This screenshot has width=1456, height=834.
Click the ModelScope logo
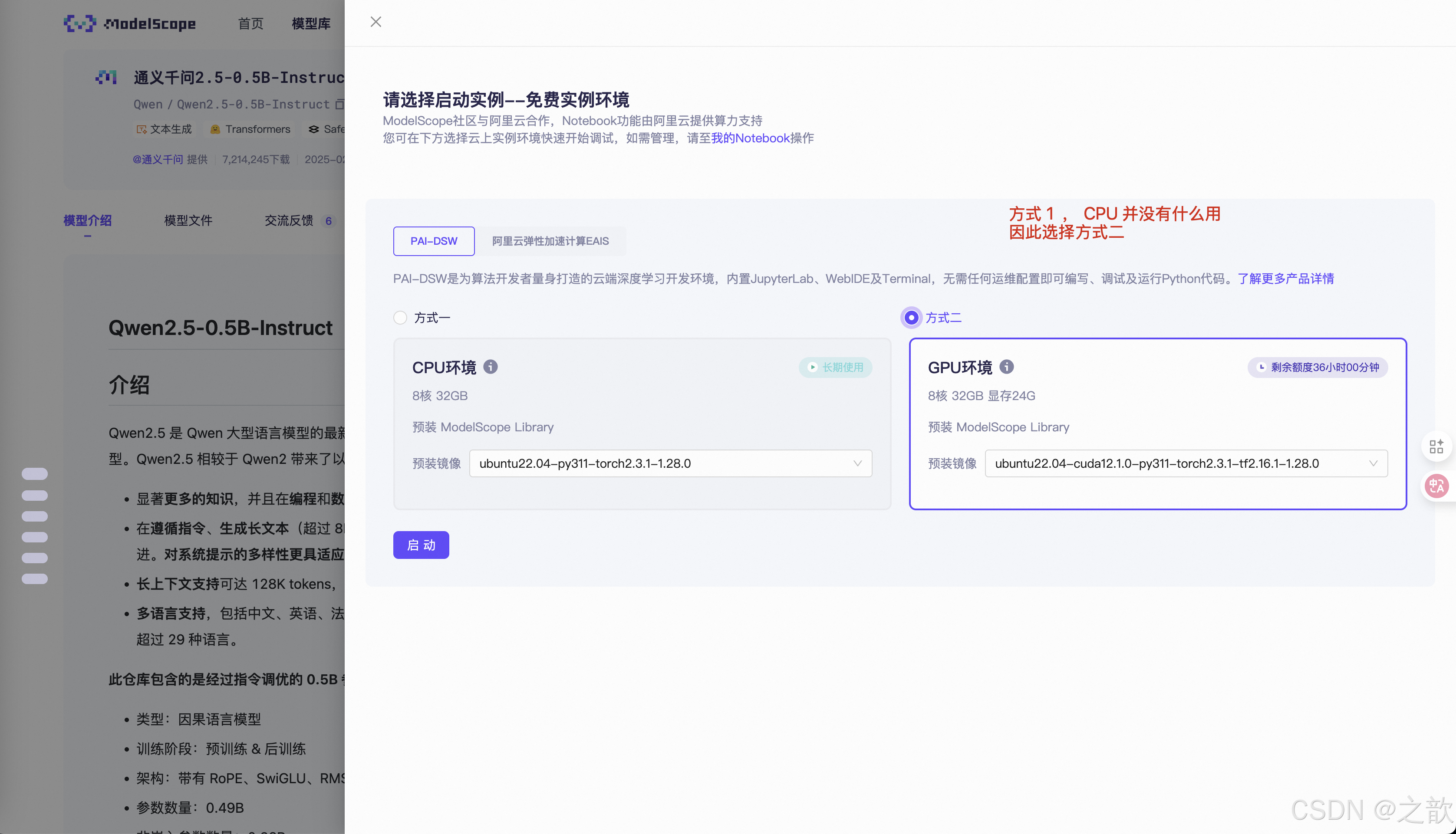tap(129, 23)
